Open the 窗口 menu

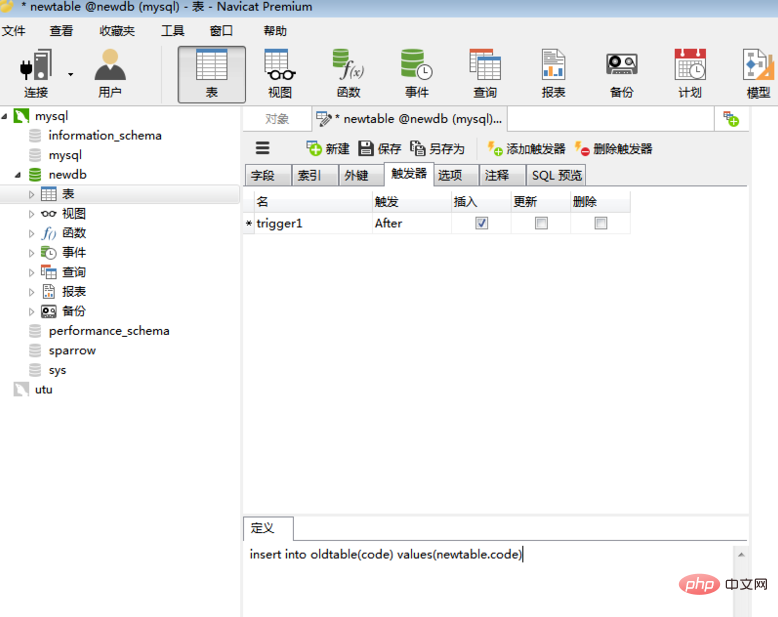(221, 31)
